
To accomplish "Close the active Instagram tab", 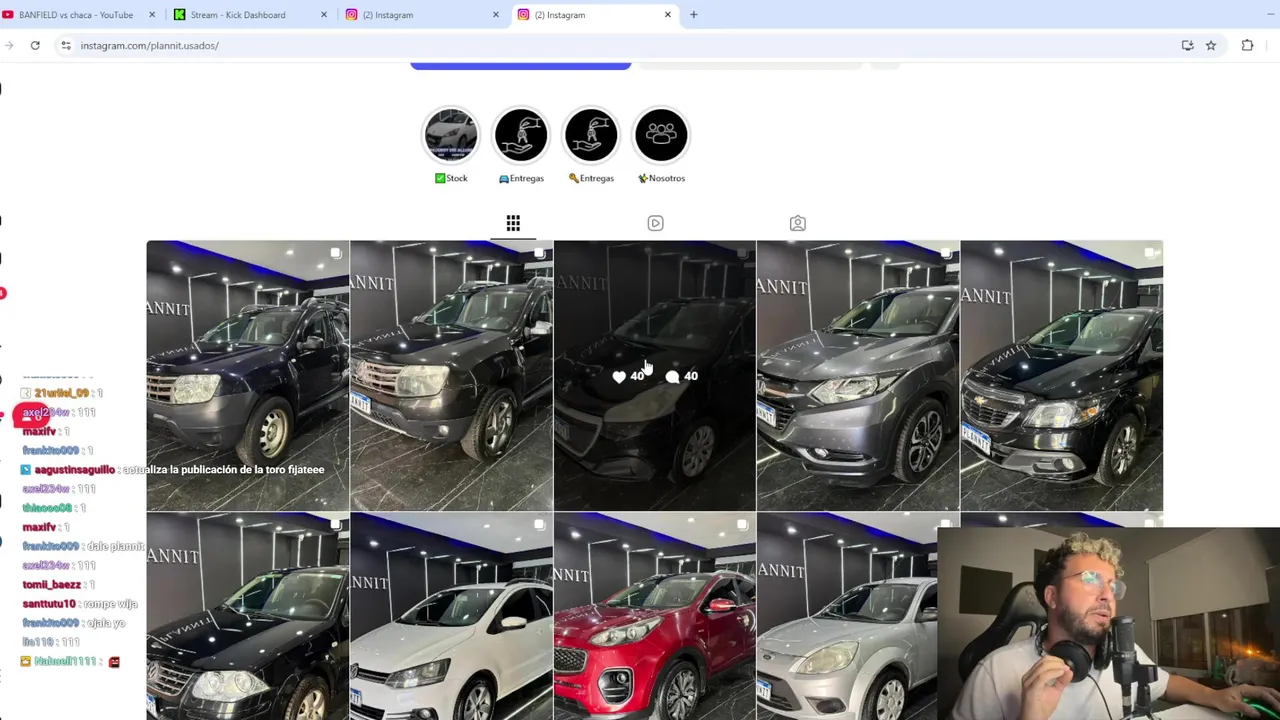I will coord(668,15).
